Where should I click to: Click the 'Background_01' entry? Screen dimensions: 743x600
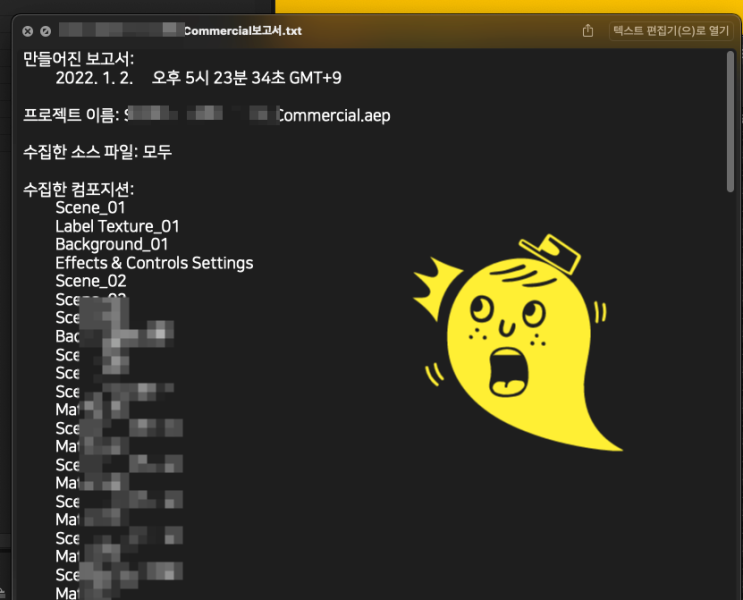(x=111, y=244)
